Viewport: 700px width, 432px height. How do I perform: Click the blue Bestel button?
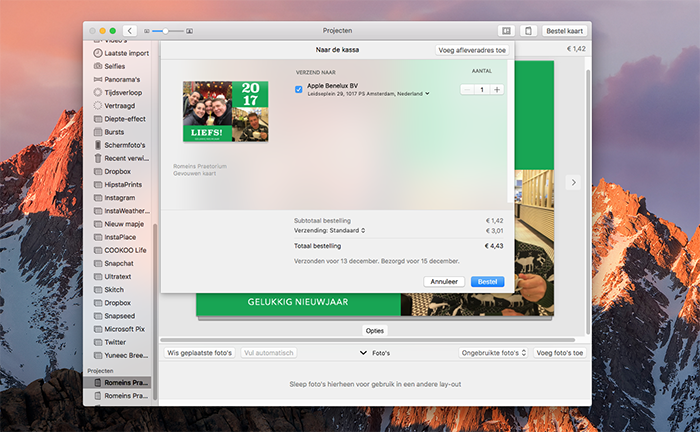(488, 282)
